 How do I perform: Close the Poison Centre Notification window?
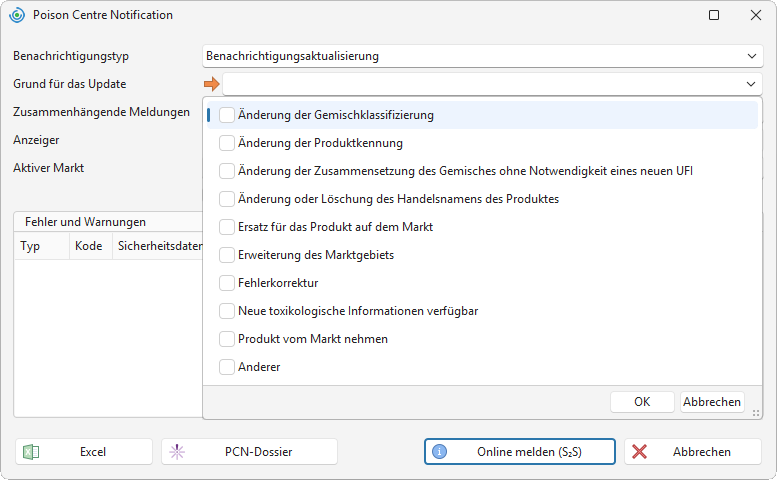coord(756,15)
